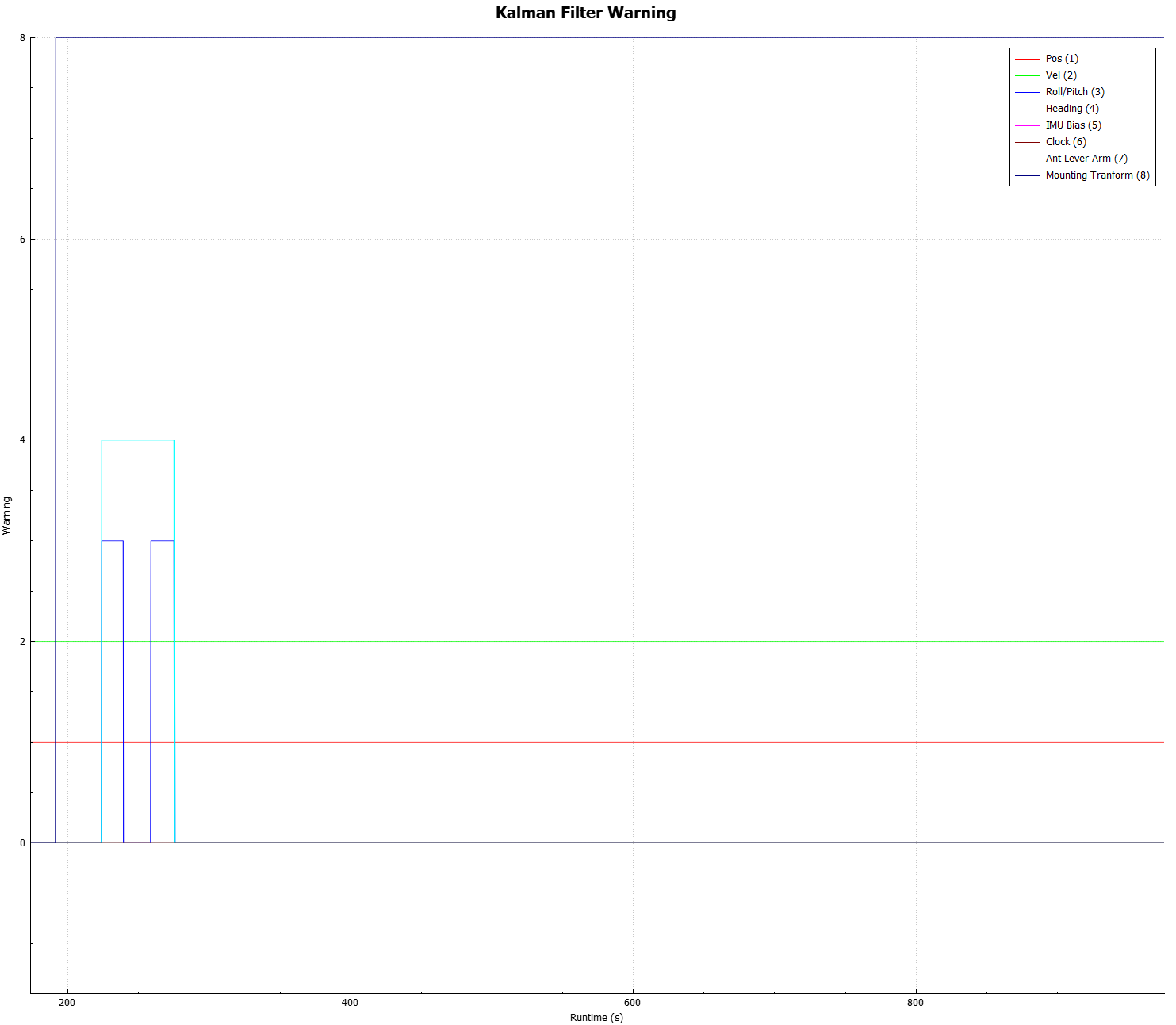
Task: Click the 400 tick label on x-axis
Action: (349, 1004)
